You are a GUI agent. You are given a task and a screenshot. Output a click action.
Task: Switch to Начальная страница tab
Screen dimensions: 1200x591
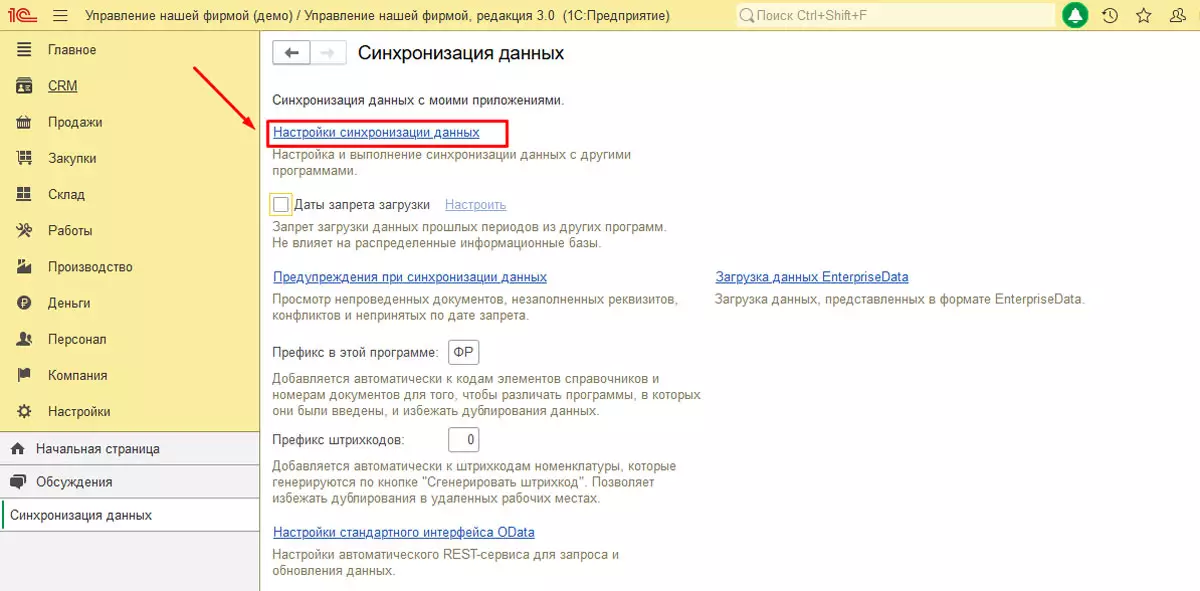130,449
